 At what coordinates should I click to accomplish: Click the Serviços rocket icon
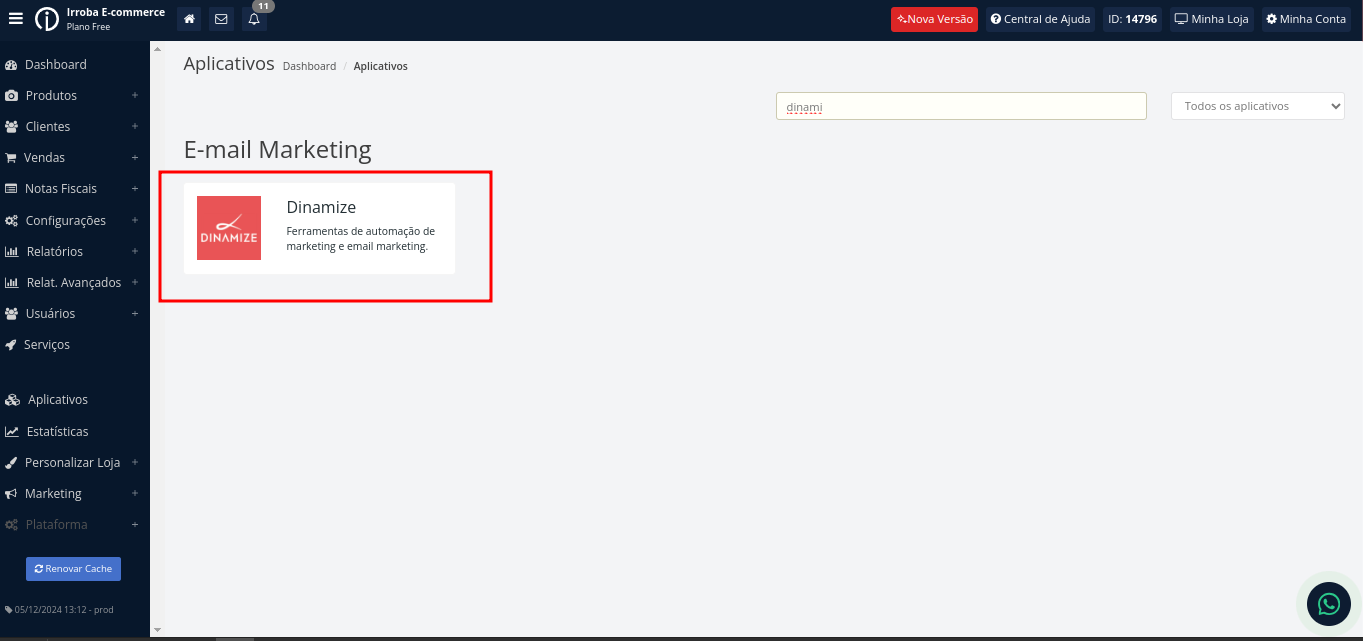pyautogui.click(x=11, y=345)
